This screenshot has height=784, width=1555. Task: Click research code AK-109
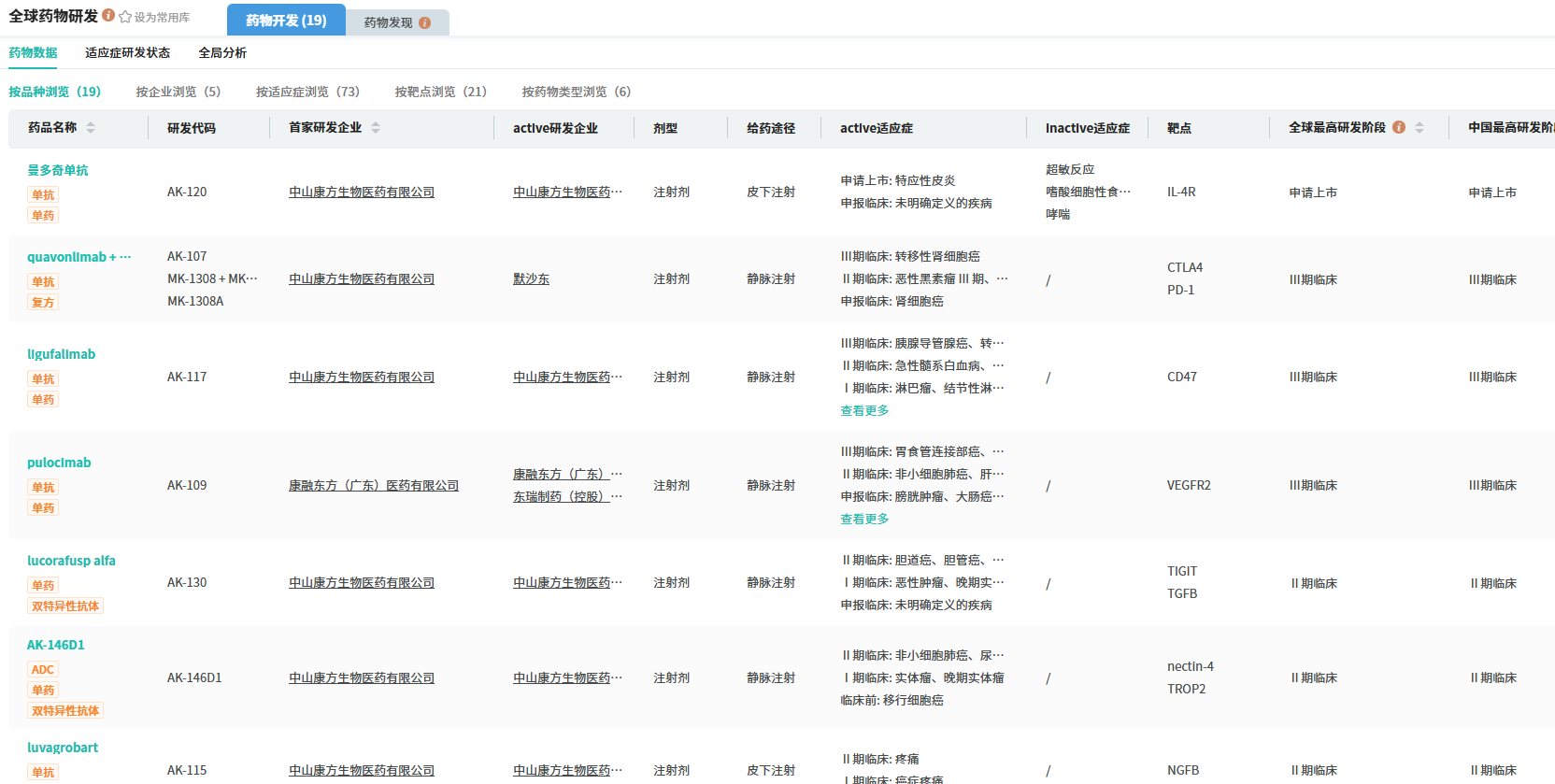click(x=187, y=485)
